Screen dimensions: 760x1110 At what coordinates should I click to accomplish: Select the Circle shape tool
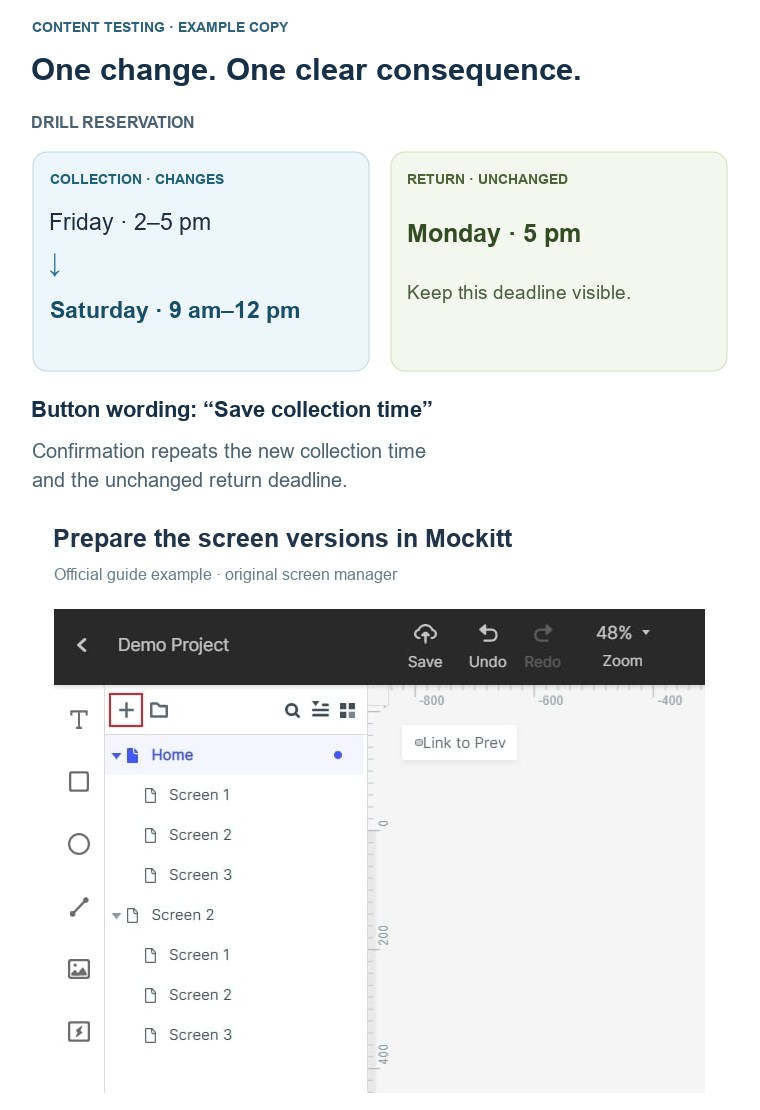coord(79,844)
